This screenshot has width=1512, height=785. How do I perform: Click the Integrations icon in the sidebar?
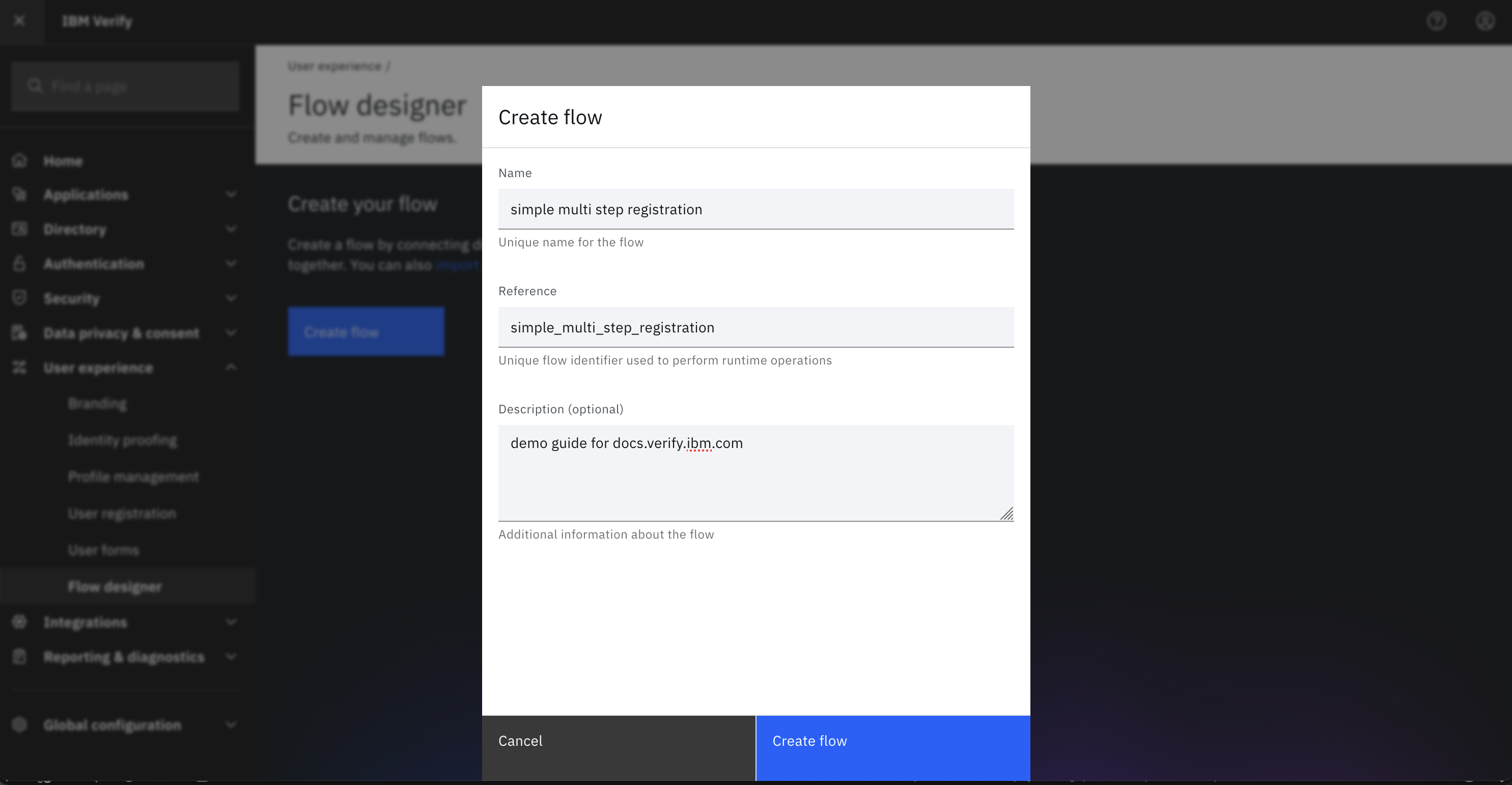tap(19, 622)
